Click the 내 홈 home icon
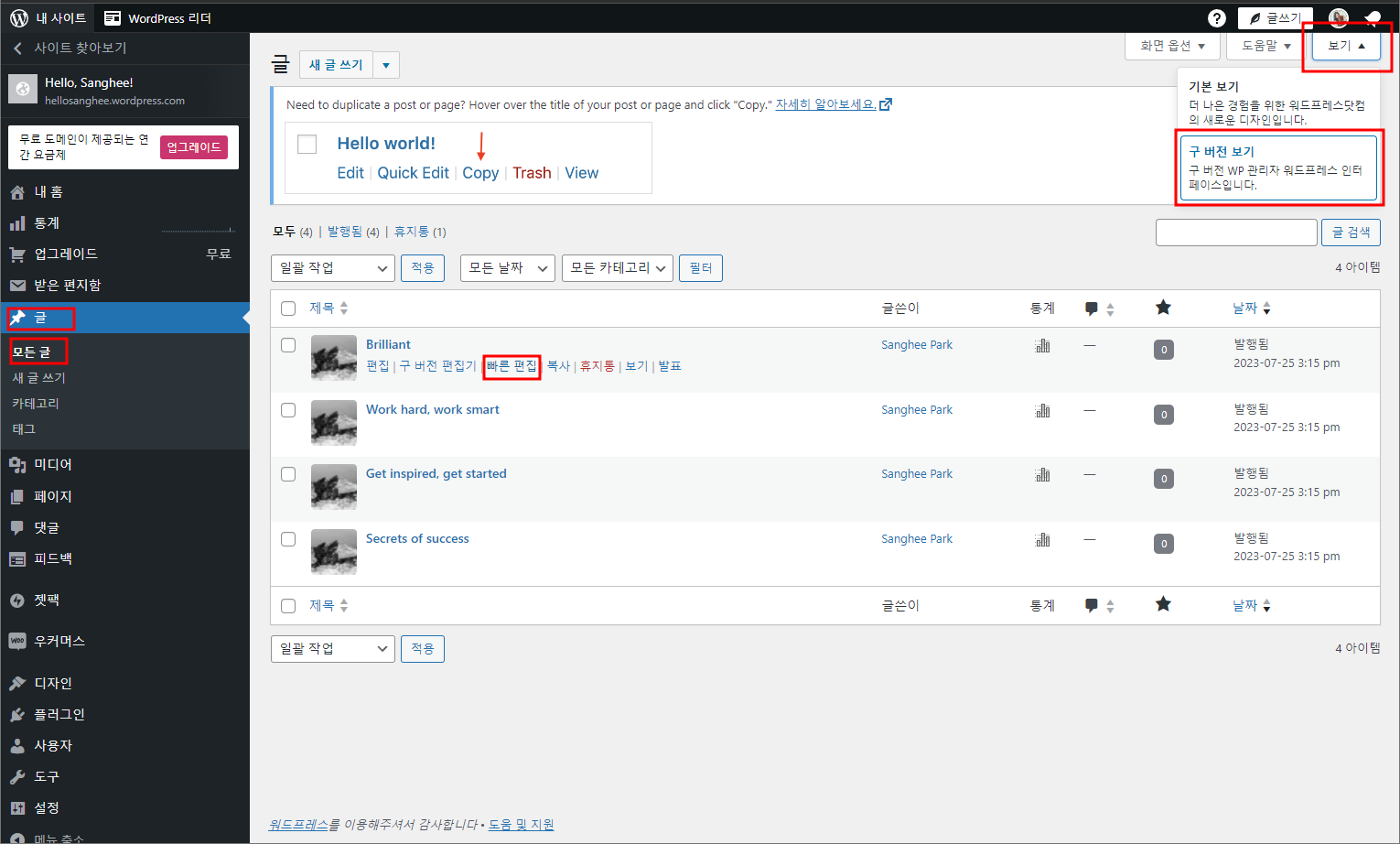The image size is (1400, 844). point(17,192)
